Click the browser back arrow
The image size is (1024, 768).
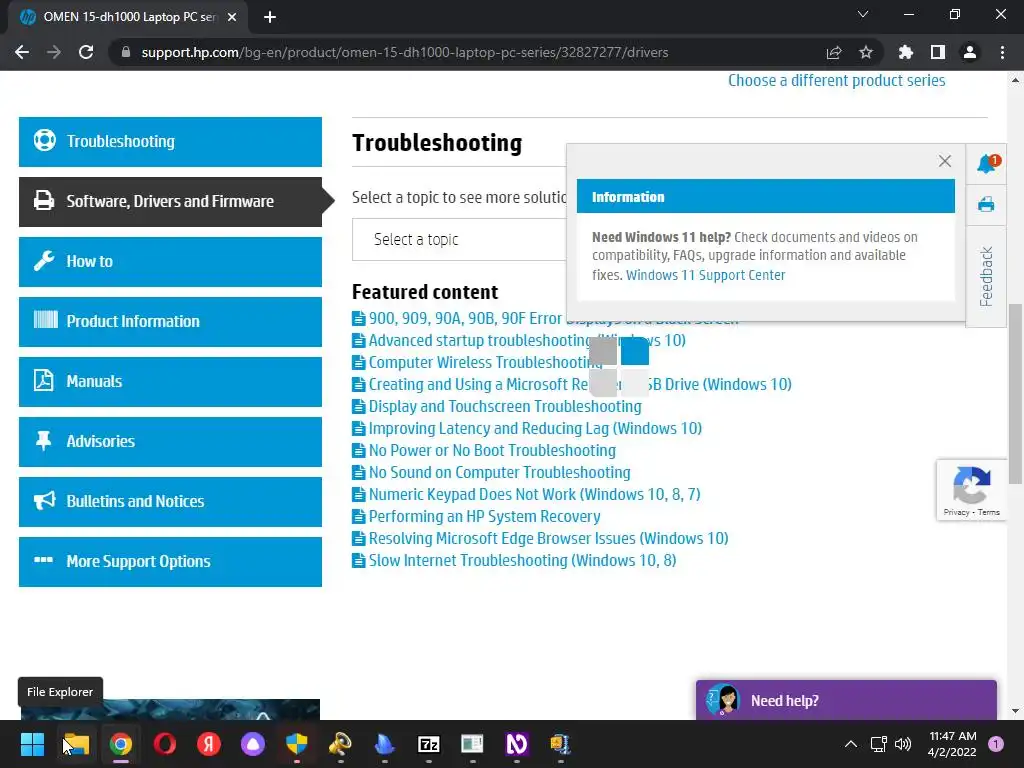coord(22,52)
